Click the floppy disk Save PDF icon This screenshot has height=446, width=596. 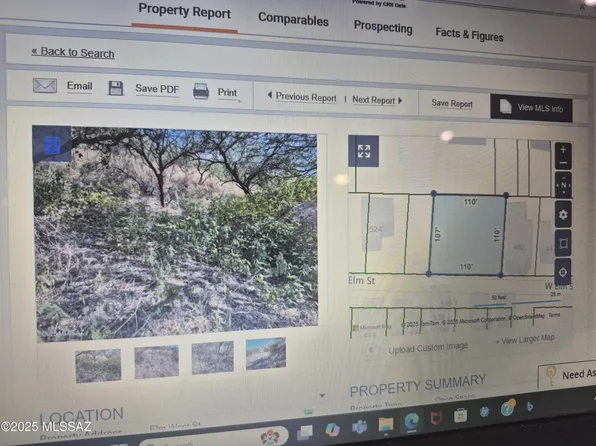click(x=116, y=88)
